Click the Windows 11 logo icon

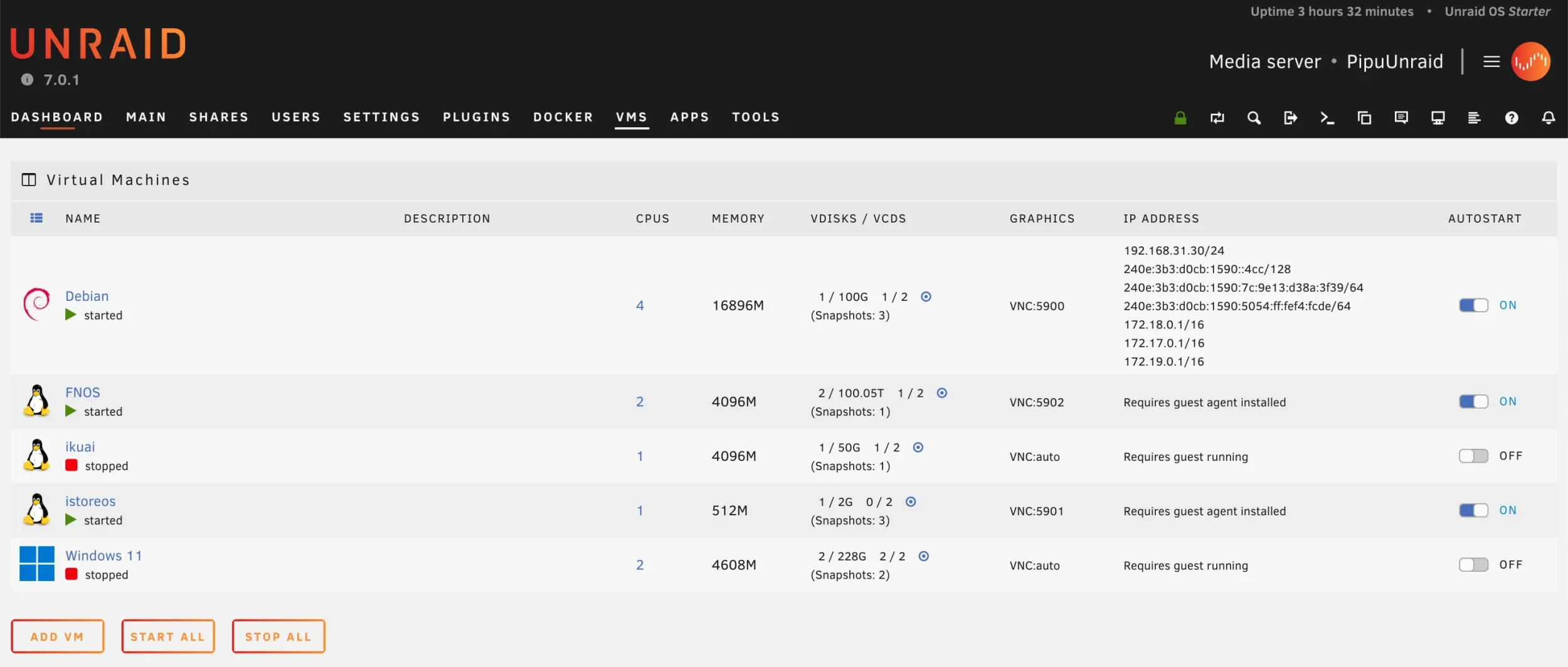tap(36, 564)
